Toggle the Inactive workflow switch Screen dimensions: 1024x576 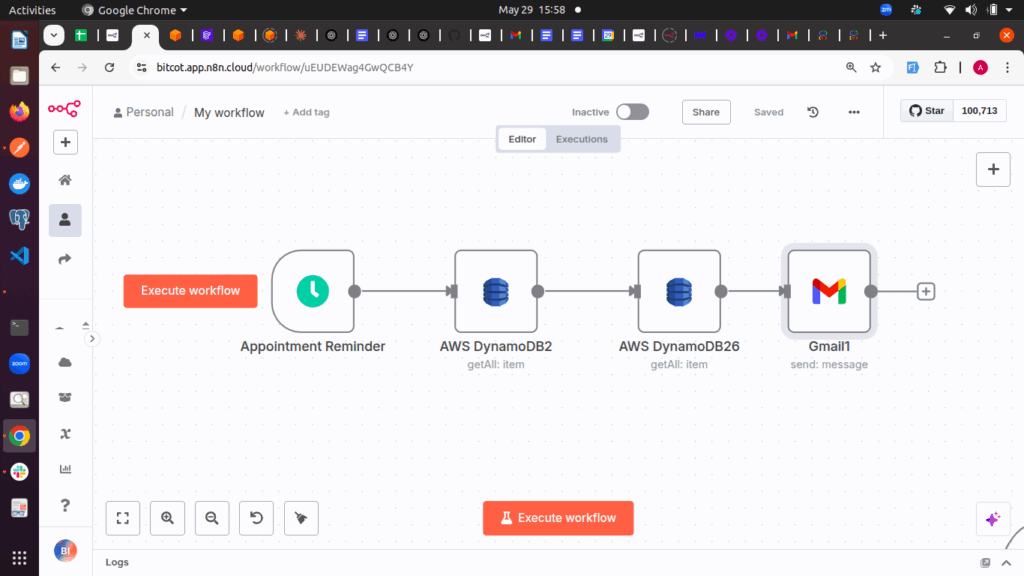(x=632, y=112)
